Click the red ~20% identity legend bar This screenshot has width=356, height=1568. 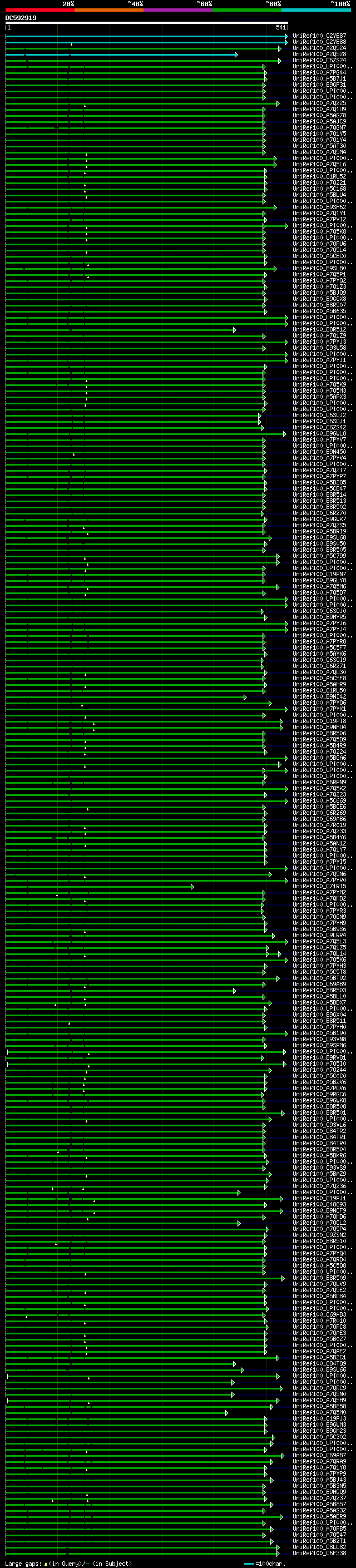click(39, 10)
